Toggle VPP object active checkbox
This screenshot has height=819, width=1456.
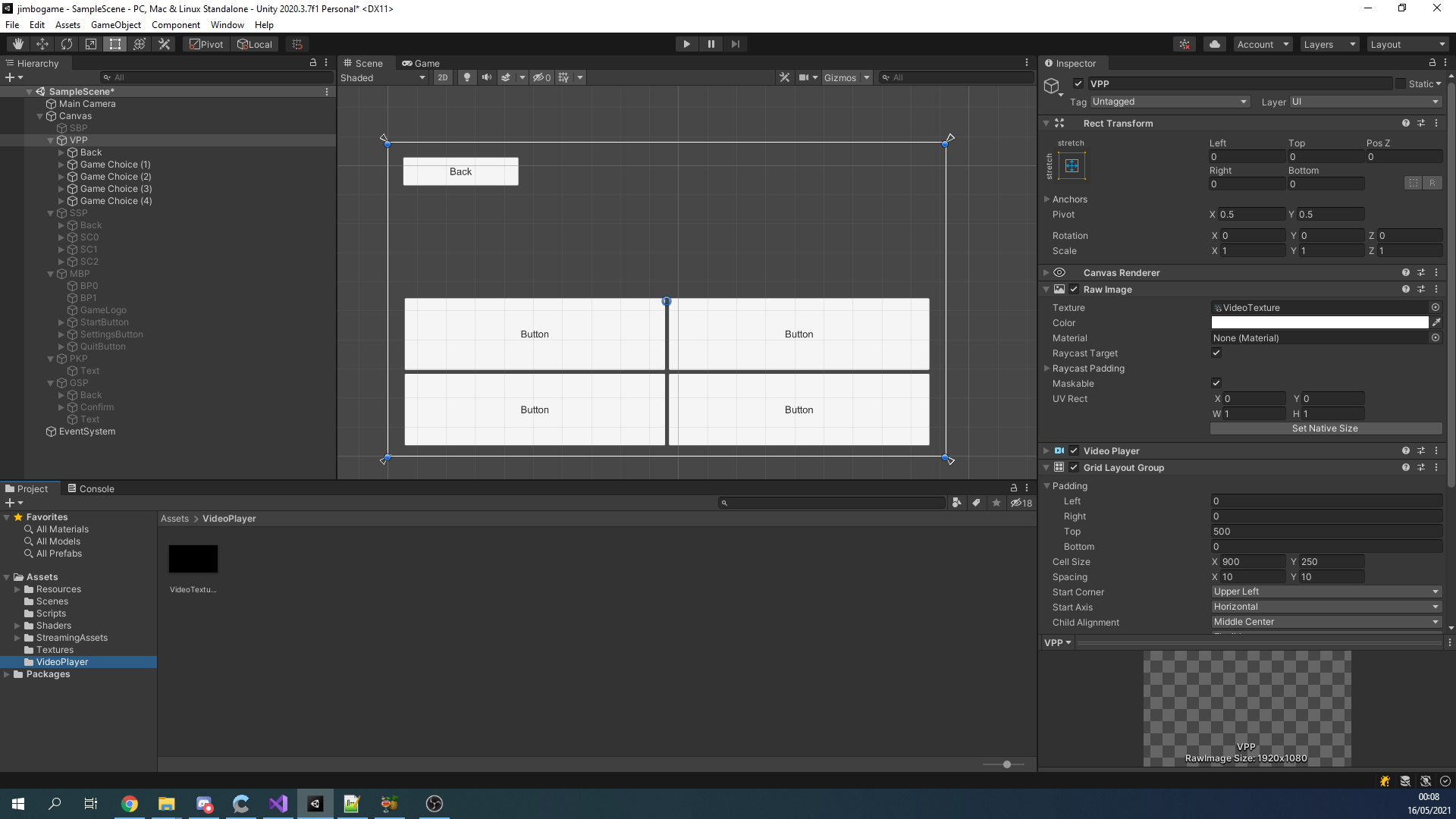click(x=1078, y=83)
